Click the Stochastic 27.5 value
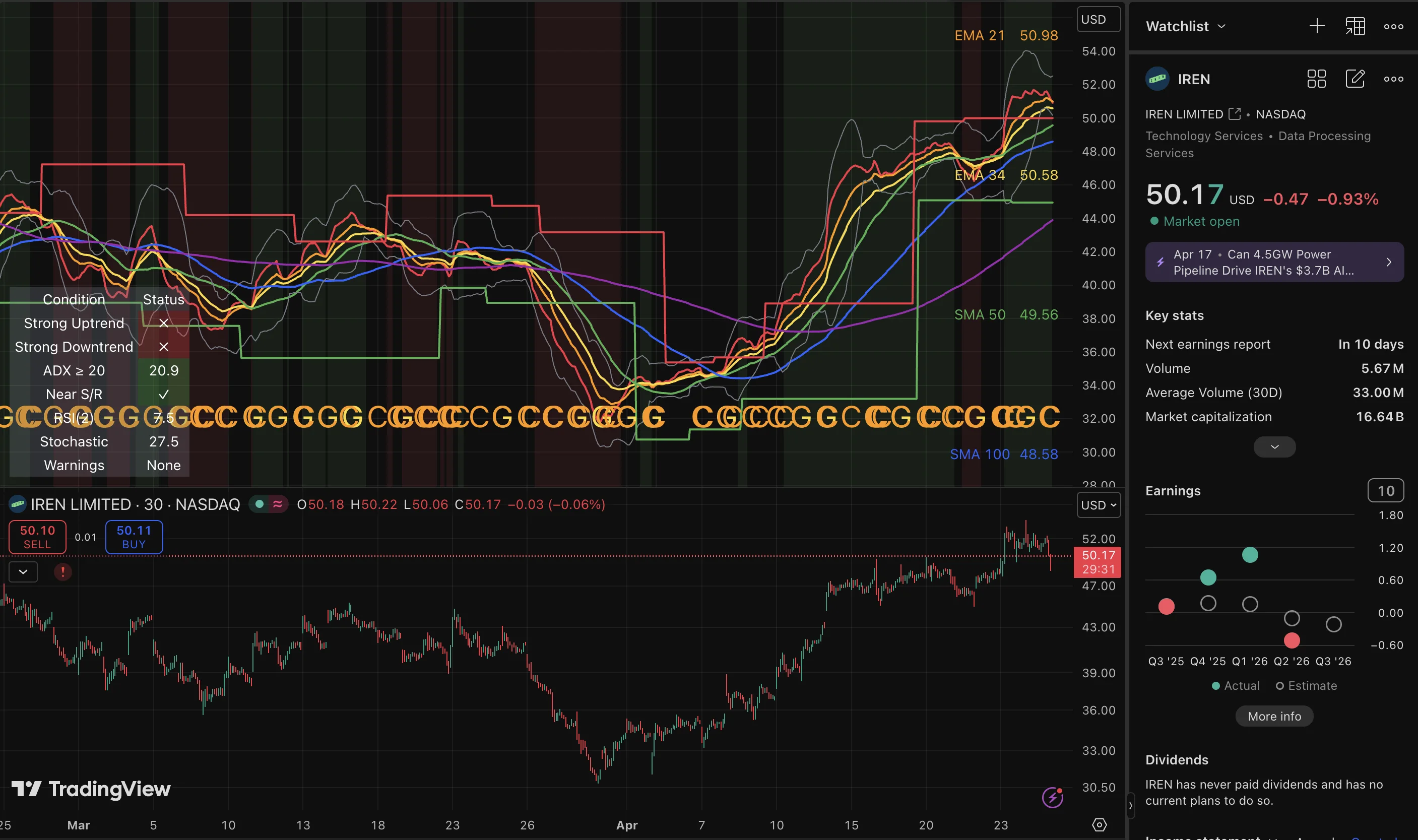 164,441
